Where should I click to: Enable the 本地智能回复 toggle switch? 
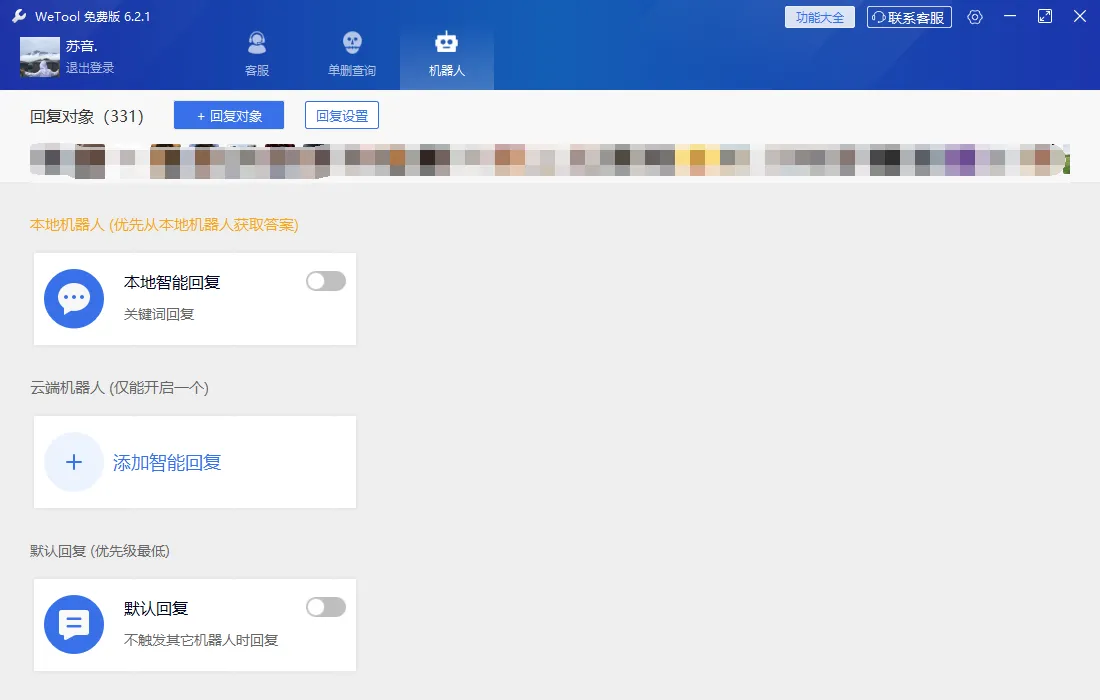click(326, 281)
